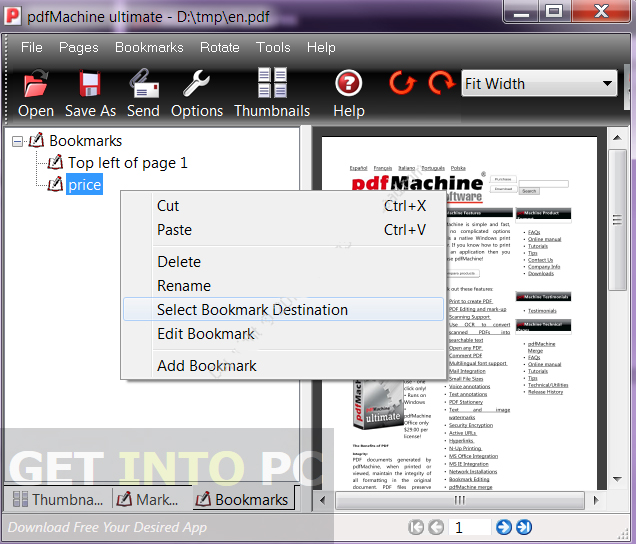Image resolution: width=636 pixels, height=544 pixels.
Task: Select the 'price' bookmark
Action: click(x=84, y=185)
